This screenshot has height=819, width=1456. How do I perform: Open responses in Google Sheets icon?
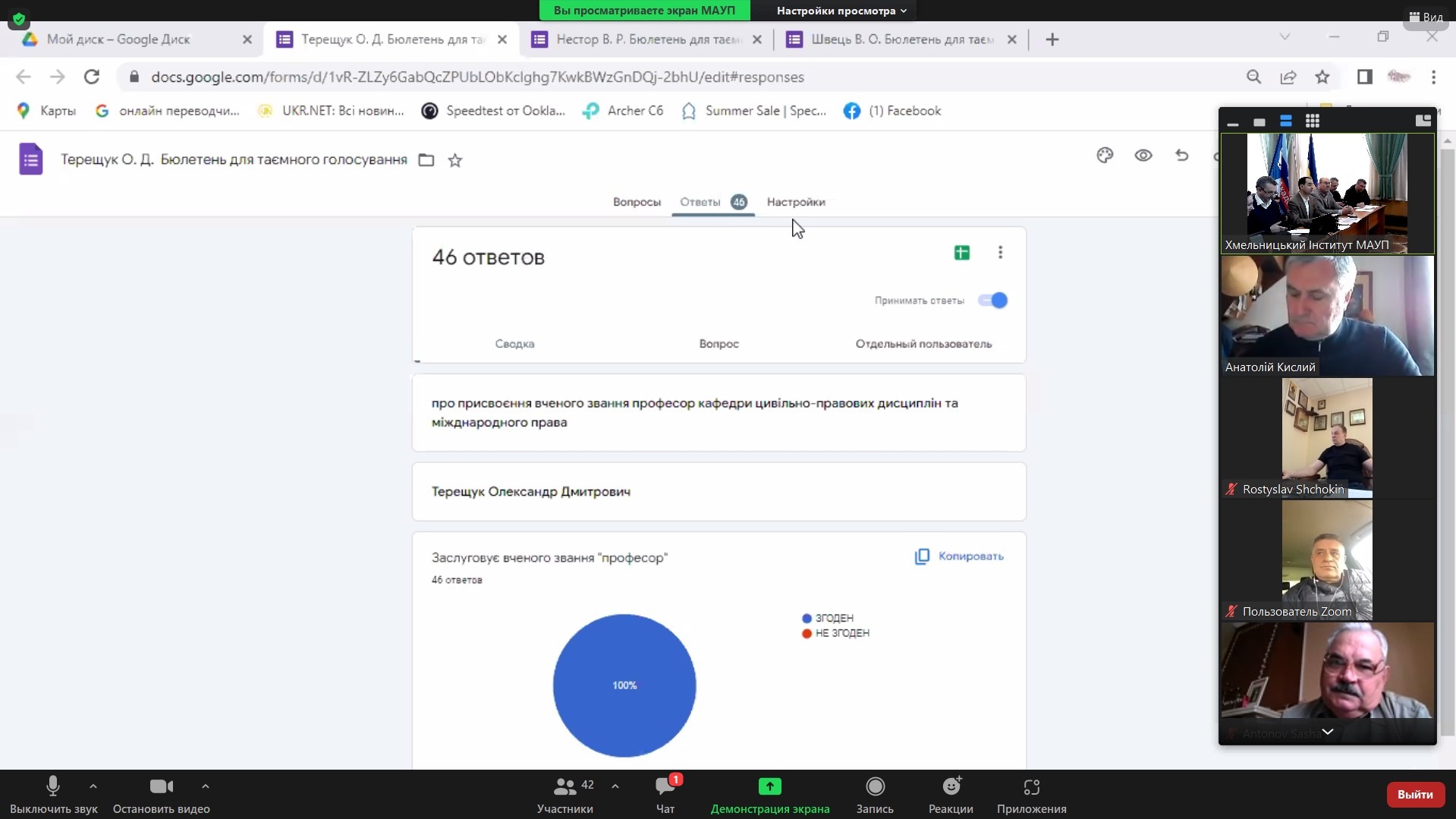pyautogui.click(x=961, y=253)
